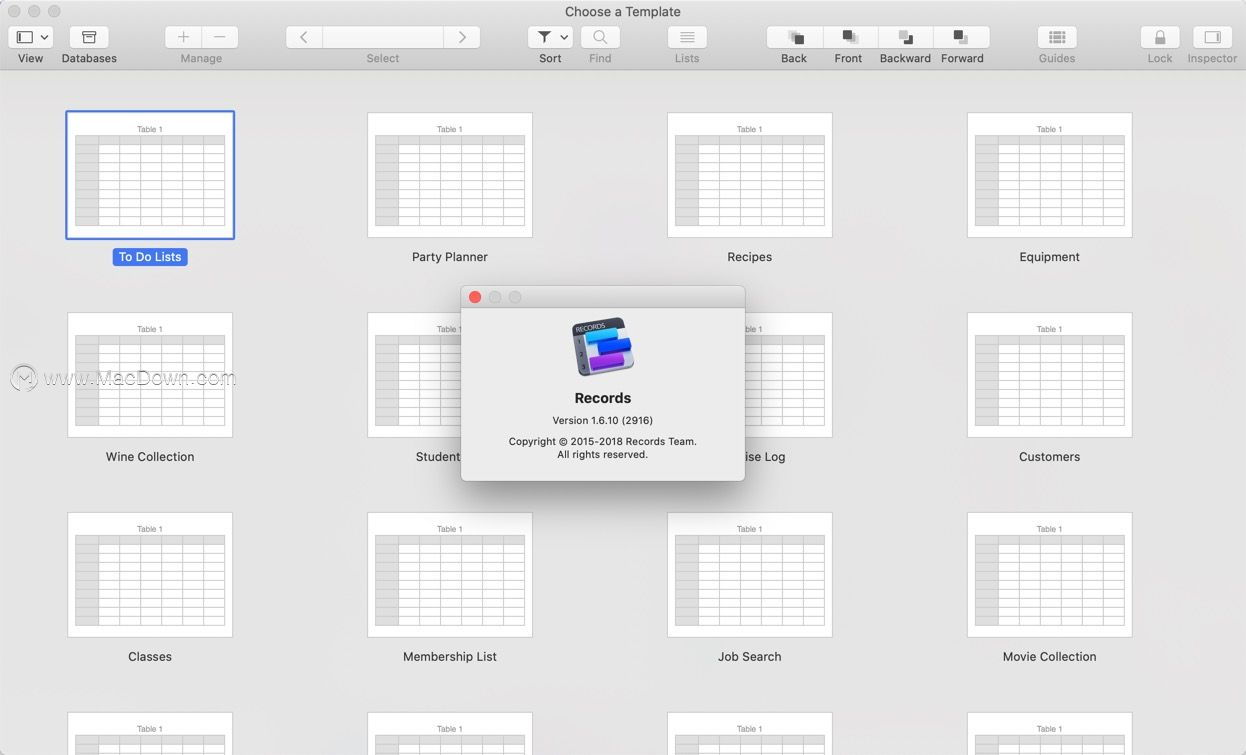
Task: Select the Job Search template thumbnail
Action: (x=750, y=575)
